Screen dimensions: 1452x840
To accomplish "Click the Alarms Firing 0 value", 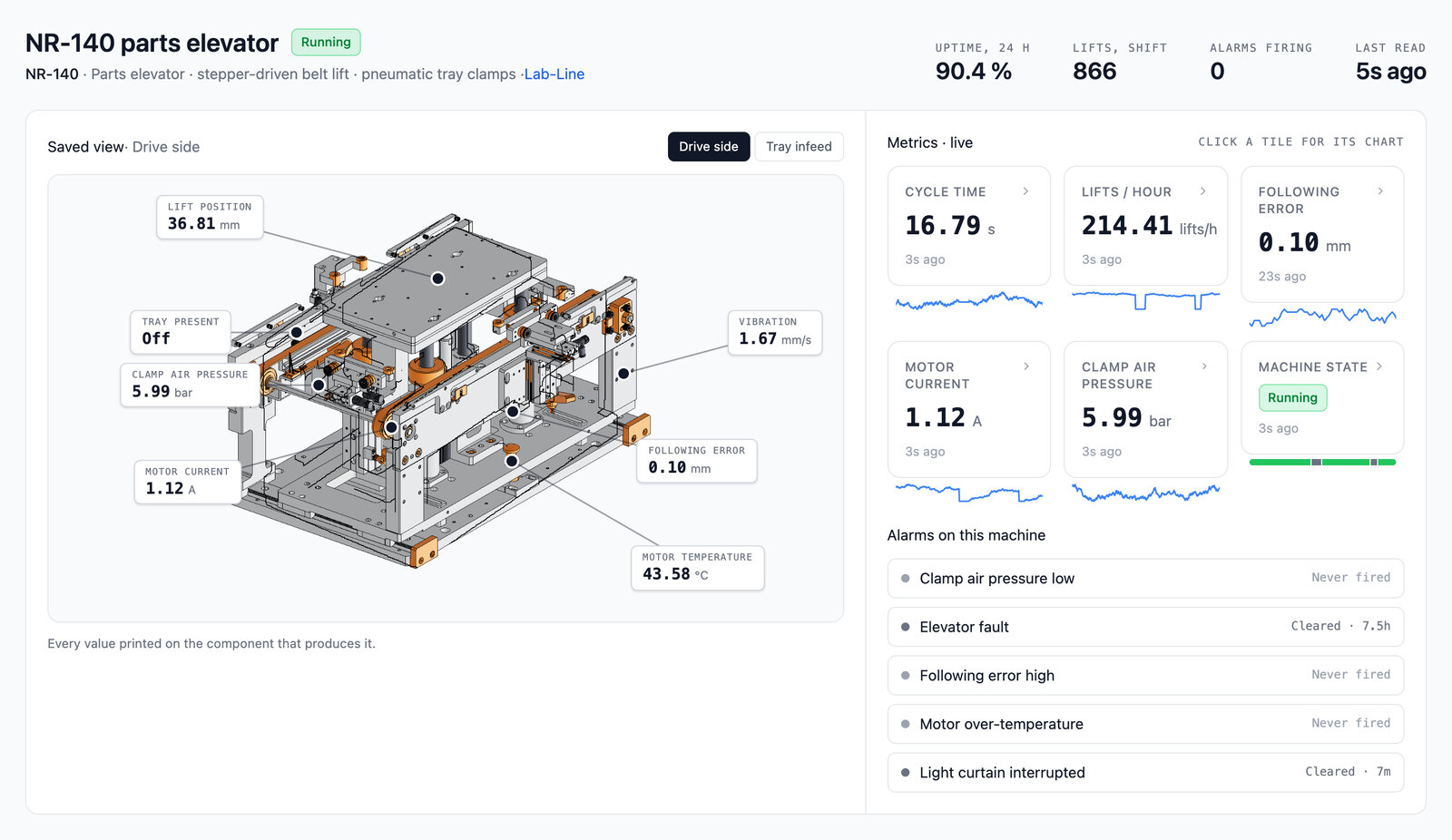I will (x=1217, y=71).
